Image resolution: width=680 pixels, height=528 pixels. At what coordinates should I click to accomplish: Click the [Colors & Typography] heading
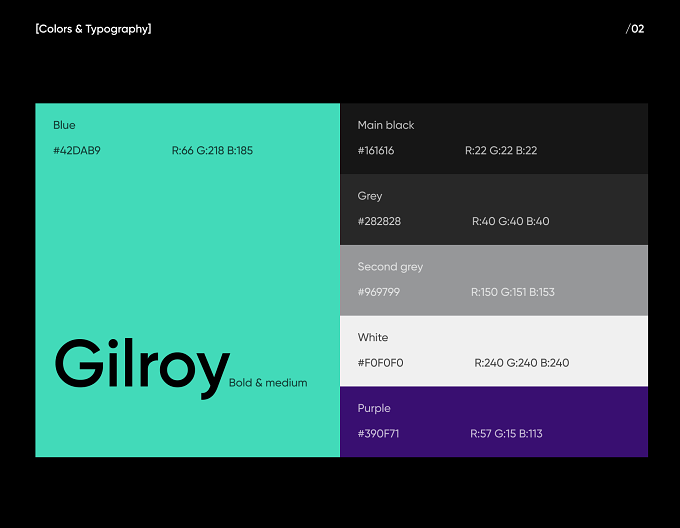tap(93, 29)
